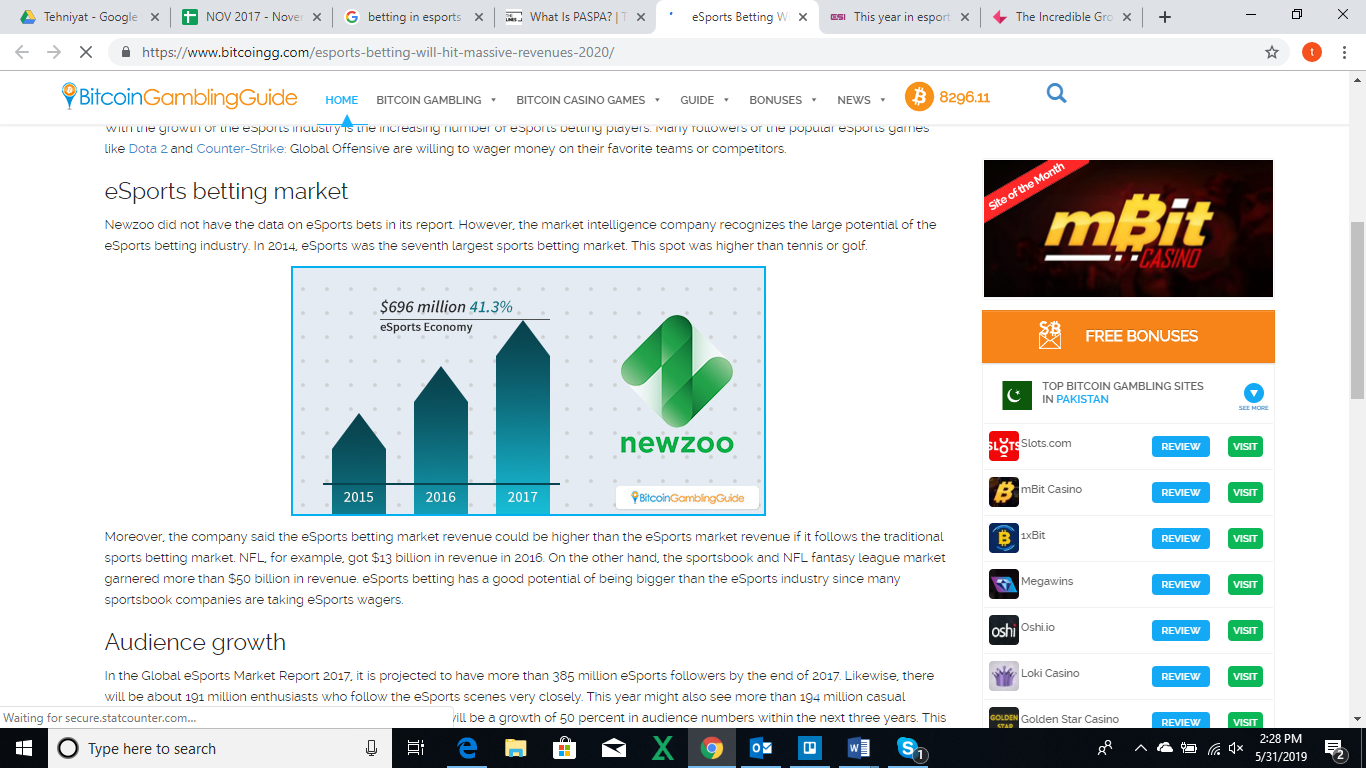The width and height of the screenshot is (1366, 768).
Task: Switch to The Incredible Growth tab
Action: click(1061, 17)
